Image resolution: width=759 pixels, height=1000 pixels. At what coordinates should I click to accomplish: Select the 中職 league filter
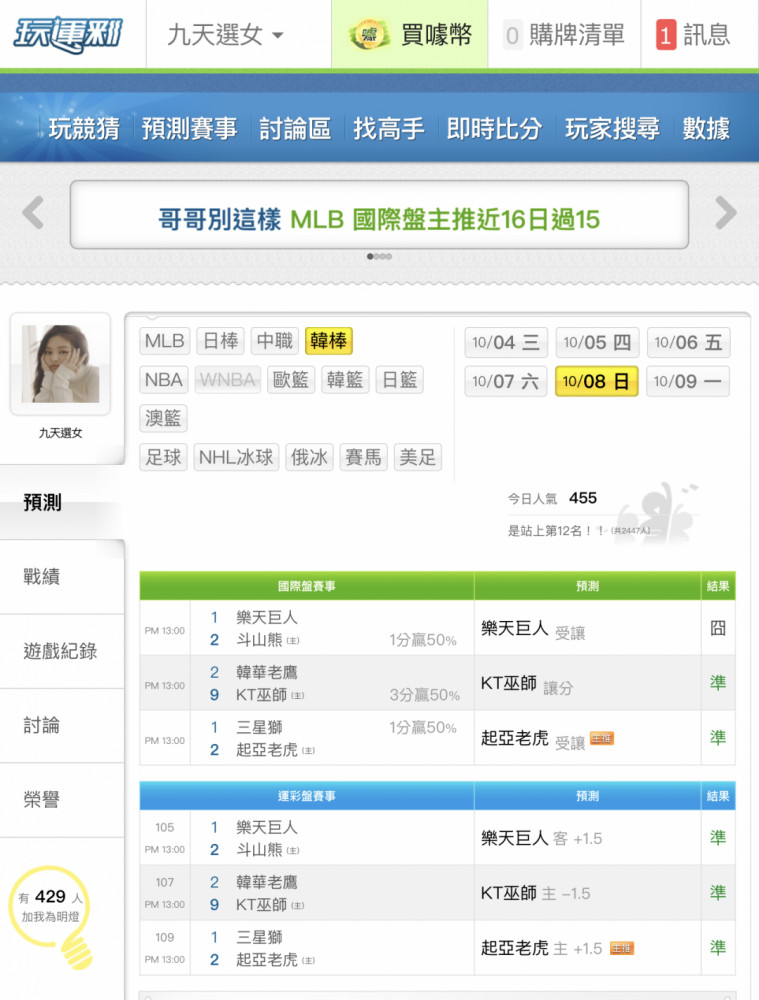pyautogui.click(x=275, y=341)
